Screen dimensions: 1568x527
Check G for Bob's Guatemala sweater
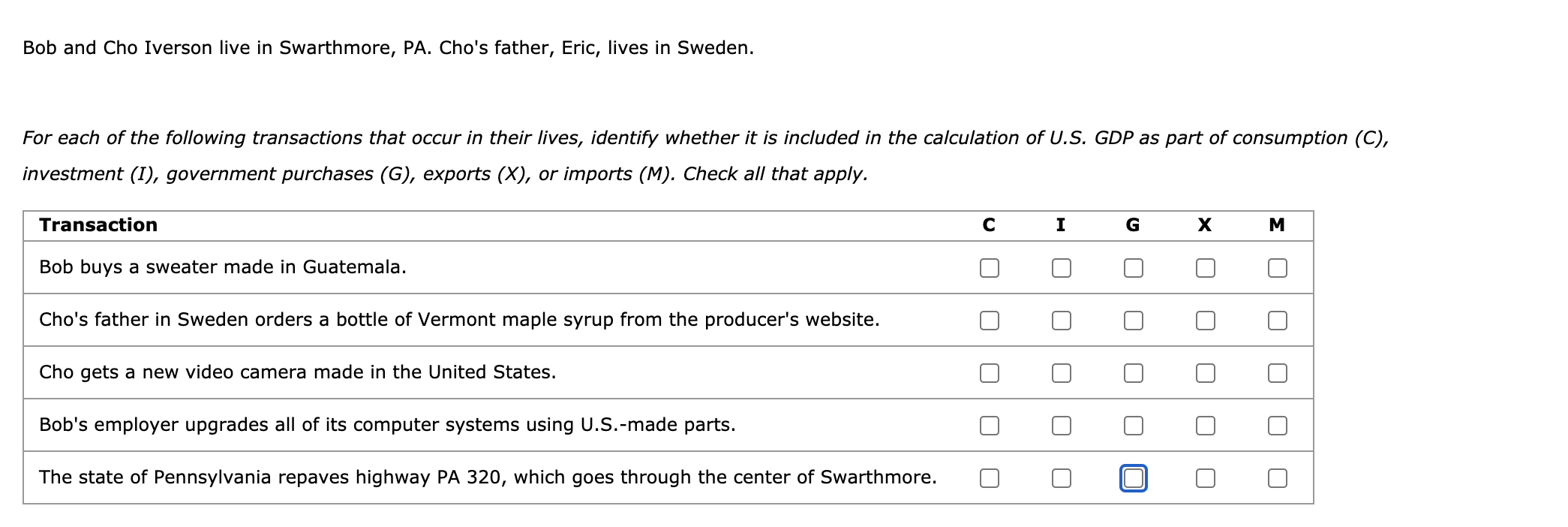(x=1133, y=268)
